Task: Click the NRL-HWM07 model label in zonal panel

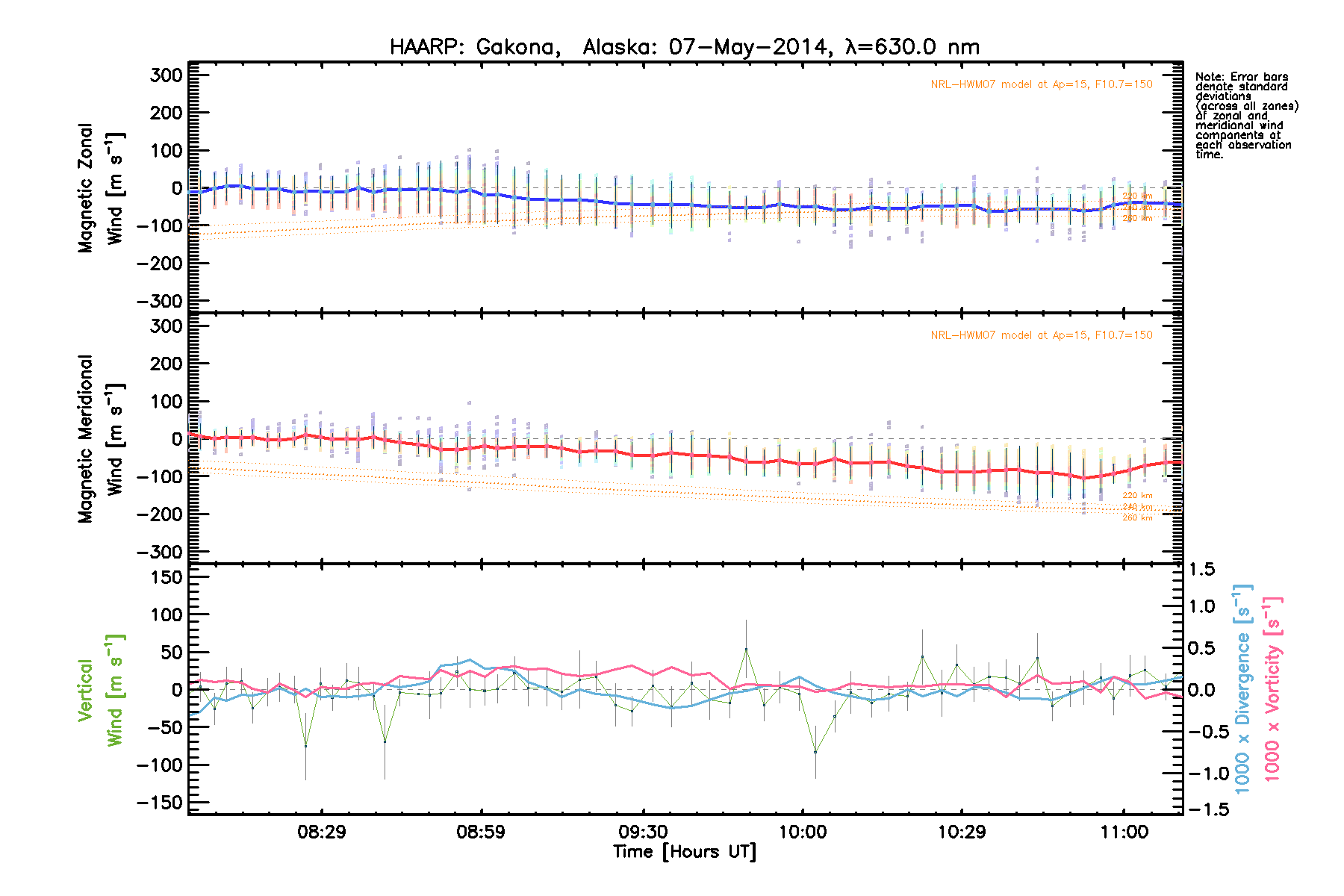Action: pyautogui.click(x=1041, y=84)
